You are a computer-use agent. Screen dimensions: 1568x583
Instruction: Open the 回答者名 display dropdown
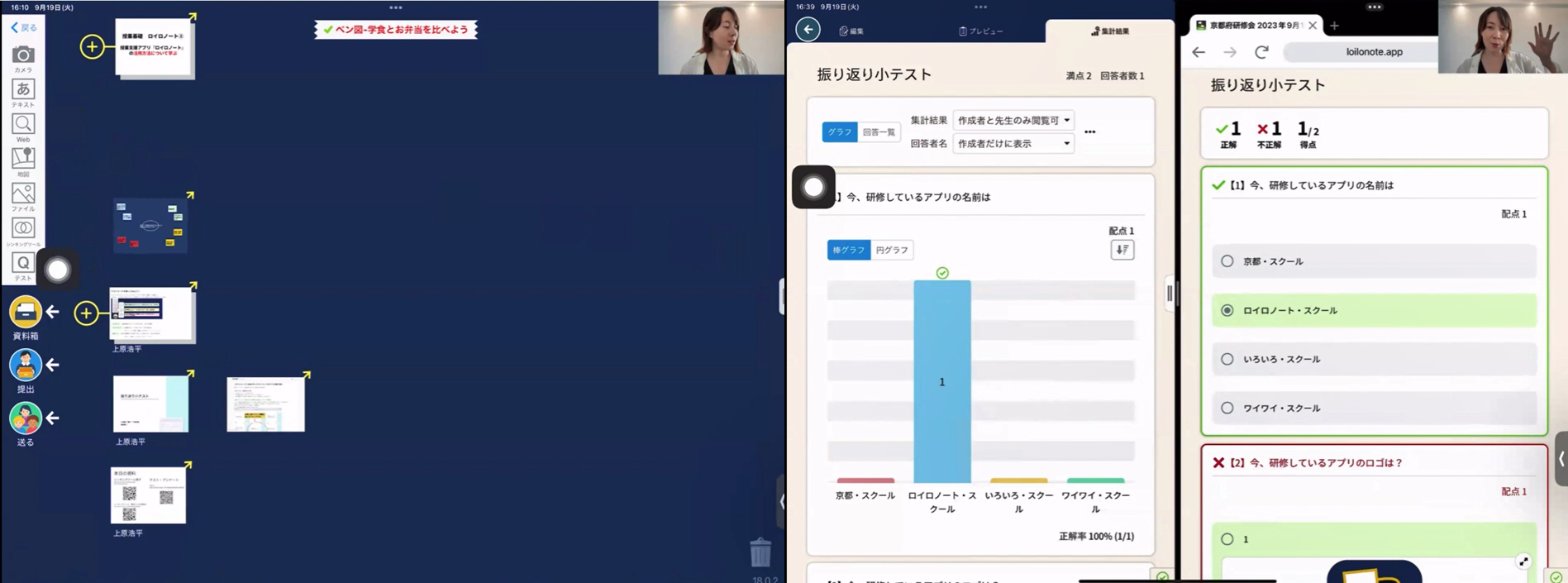click(x=1013, y=143)
